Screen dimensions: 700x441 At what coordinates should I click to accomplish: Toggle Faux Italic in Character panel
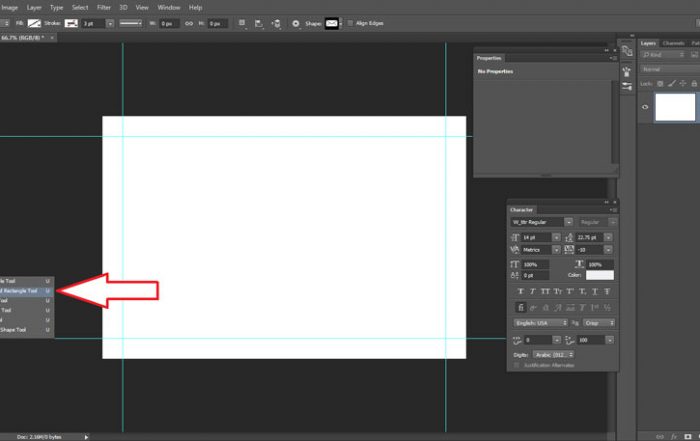tap(533, 291)
